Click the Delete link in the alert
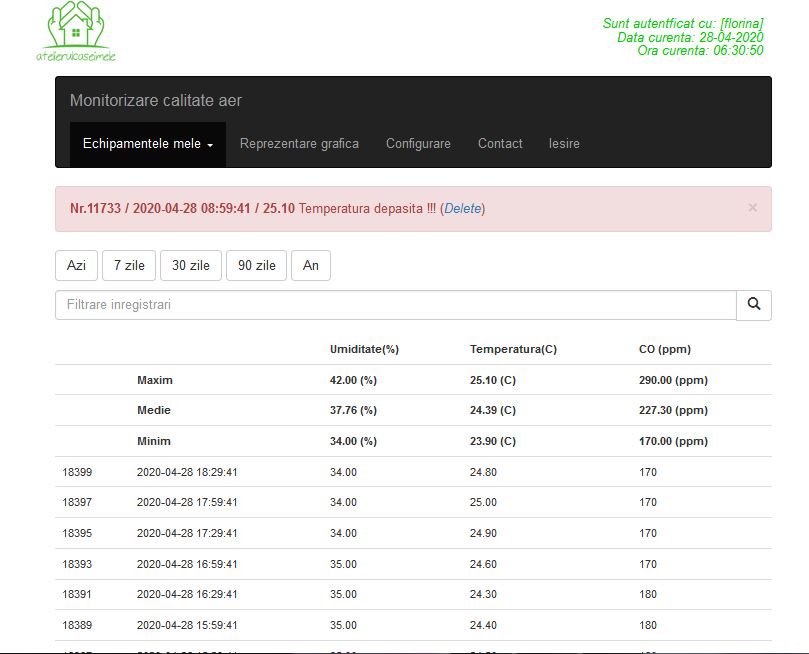 (463, 209)
